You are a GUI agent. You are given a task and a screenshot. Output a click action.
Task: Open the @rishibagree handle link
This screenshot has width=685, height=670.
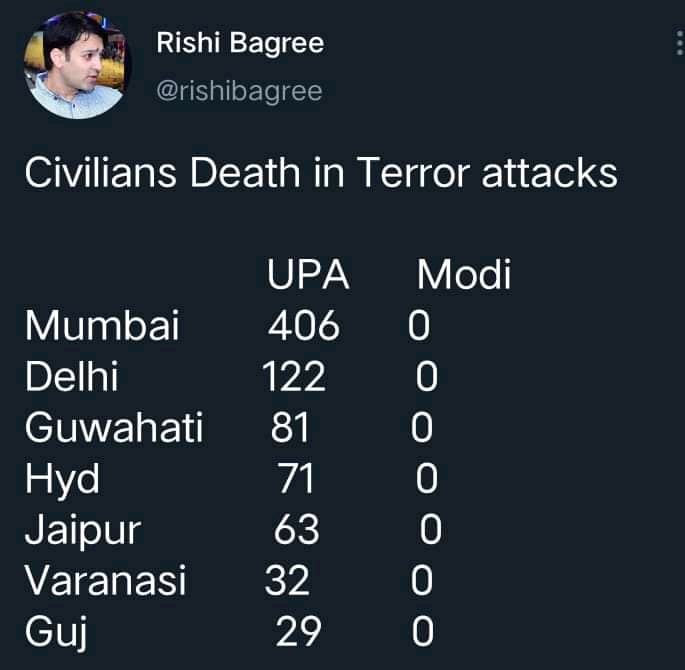[239, 91]
